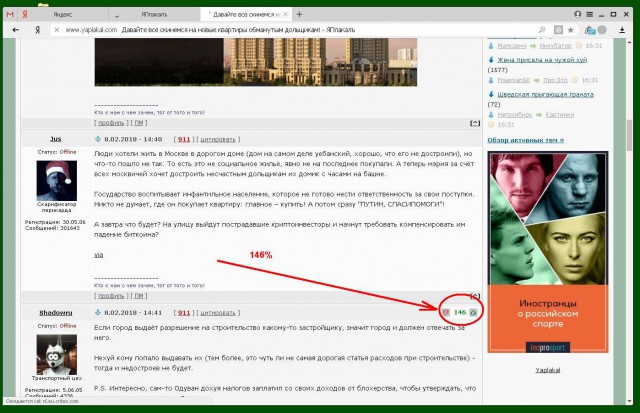
Task: Open downloads with the down-arrow icon
Action: click(622, 30)
